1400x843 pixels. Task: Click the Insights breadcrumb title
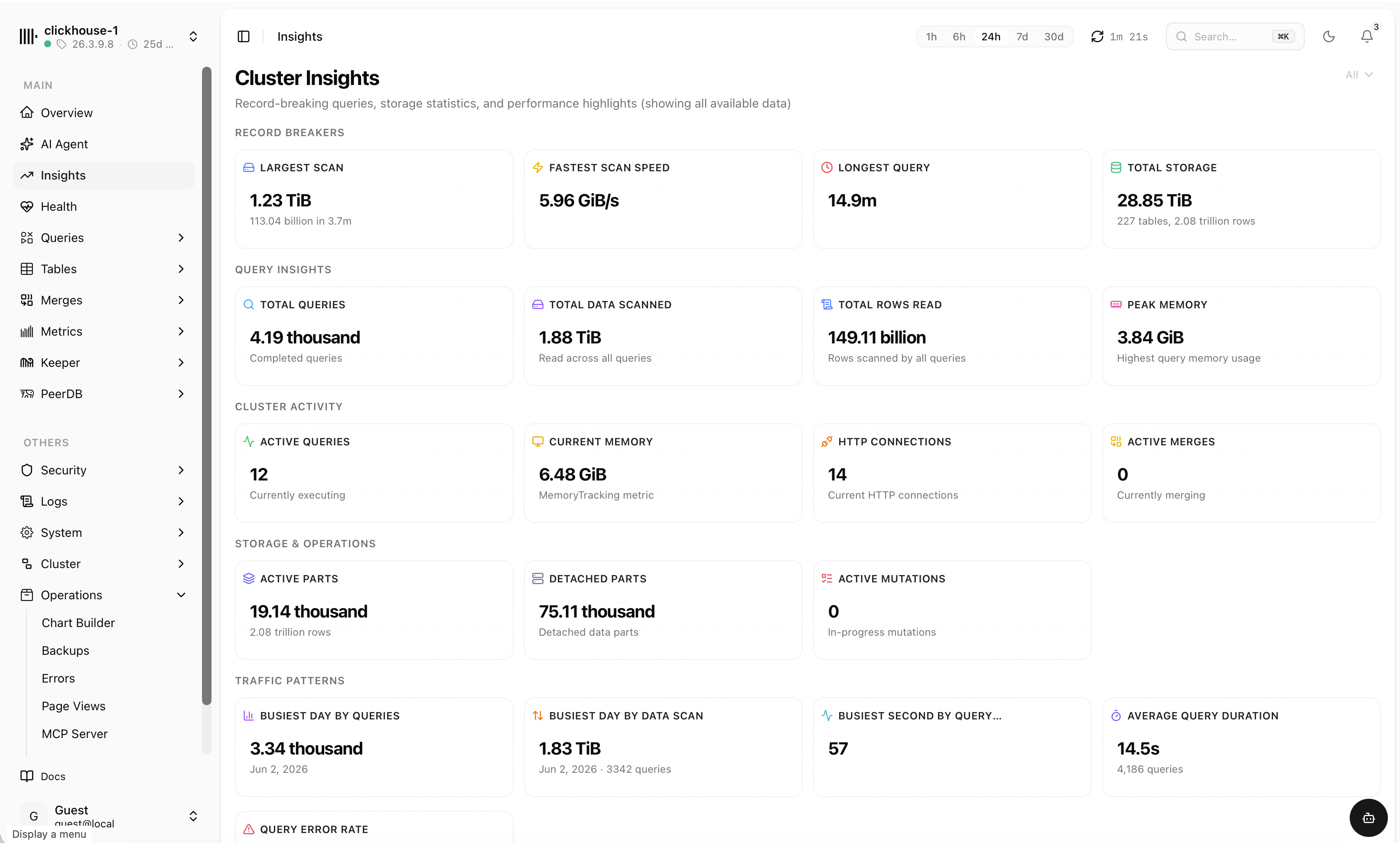tap(300, 36)
